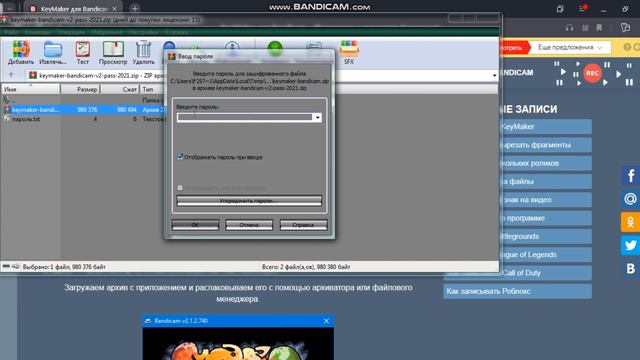Viewport: 640px width, 360px height.
Task: Share on VK with the B icon
Action: [x=631, y=269]
